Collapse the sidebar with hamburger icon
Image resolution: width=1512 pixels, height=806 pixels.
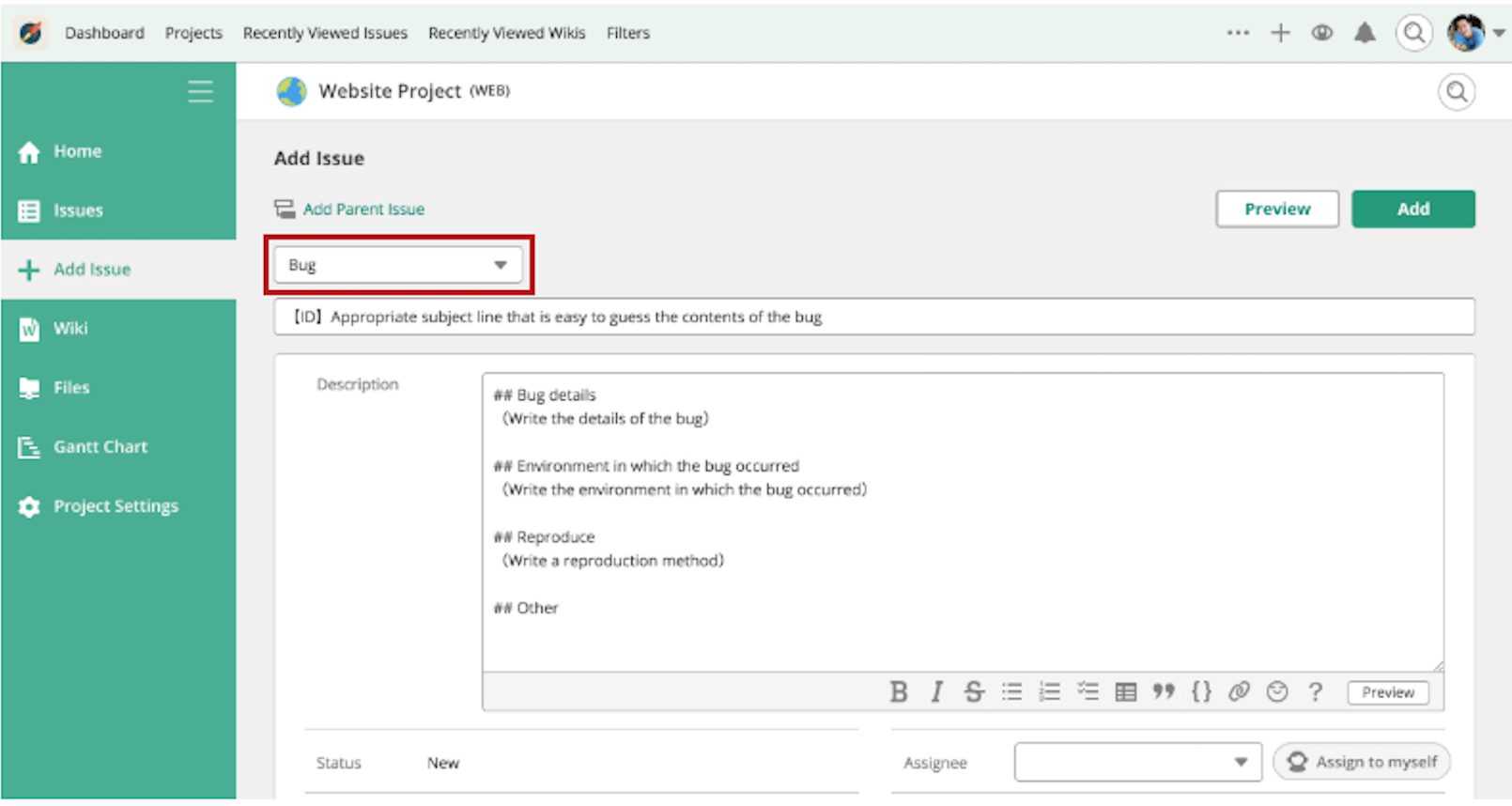pyautogui.click(x=200, y=91)
